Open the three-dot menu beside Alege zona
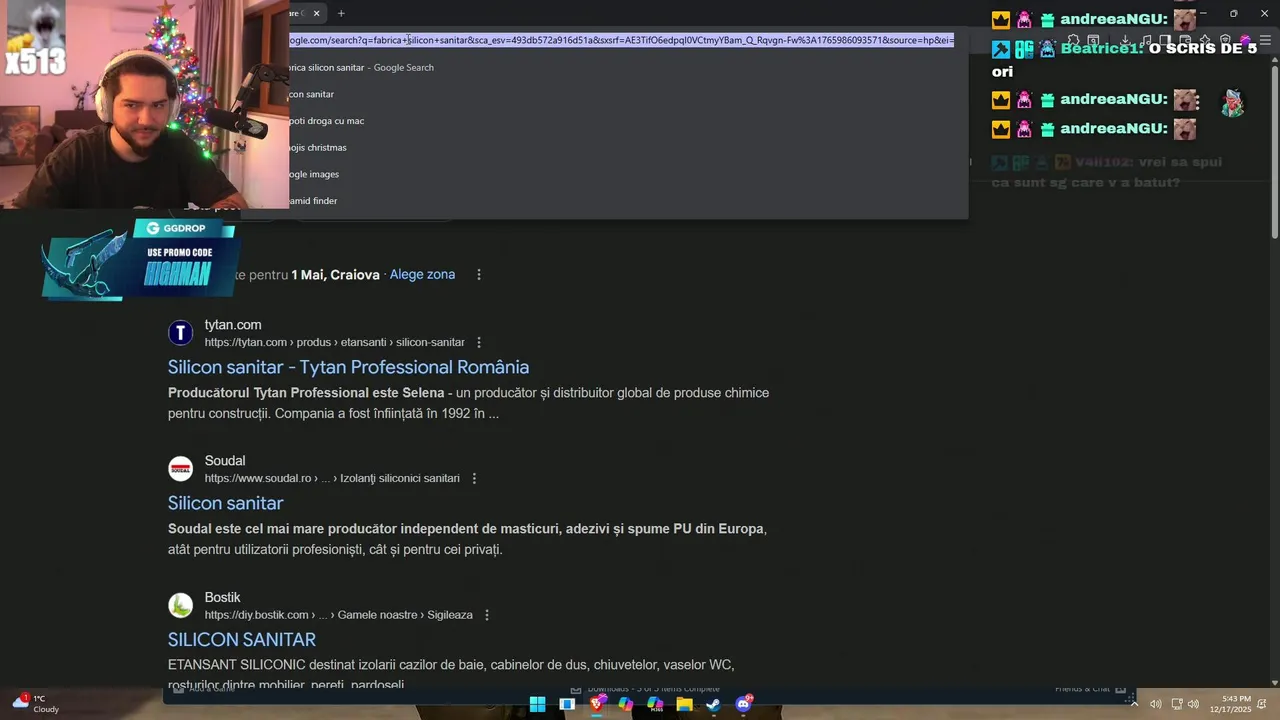Image resolution: width=1280 pixels, height=720 pixels. pos(479,274)
